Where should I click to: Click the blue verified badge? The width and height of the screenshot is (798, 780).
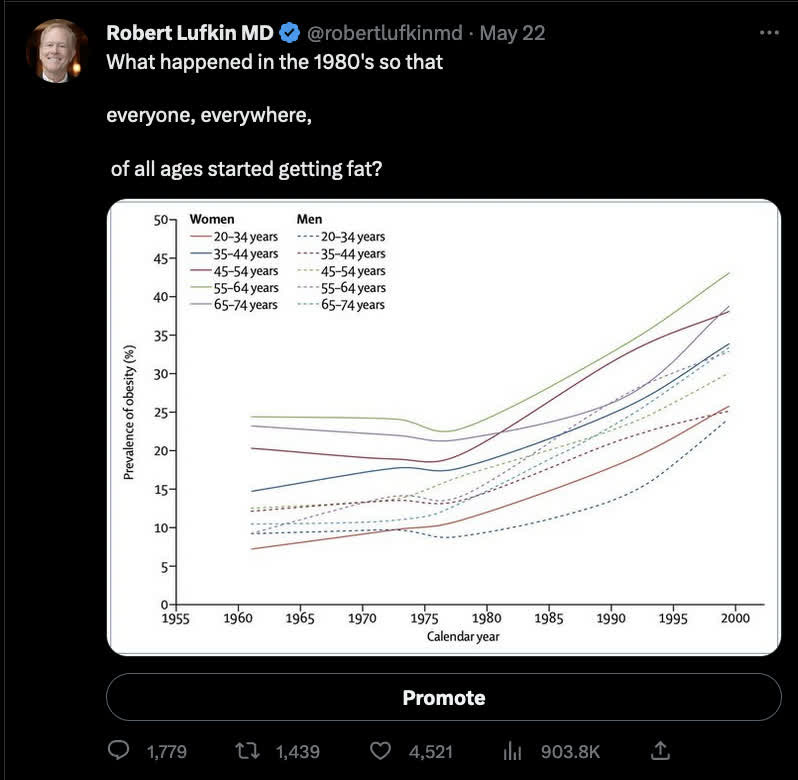289,33
